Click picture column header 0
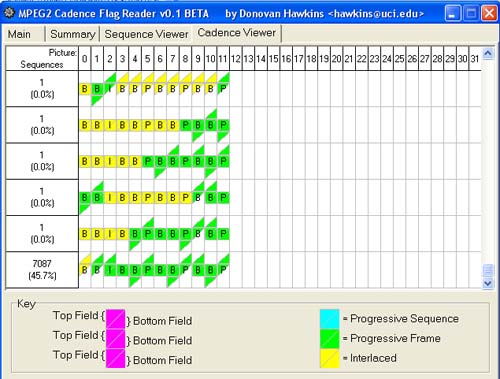 85,59
